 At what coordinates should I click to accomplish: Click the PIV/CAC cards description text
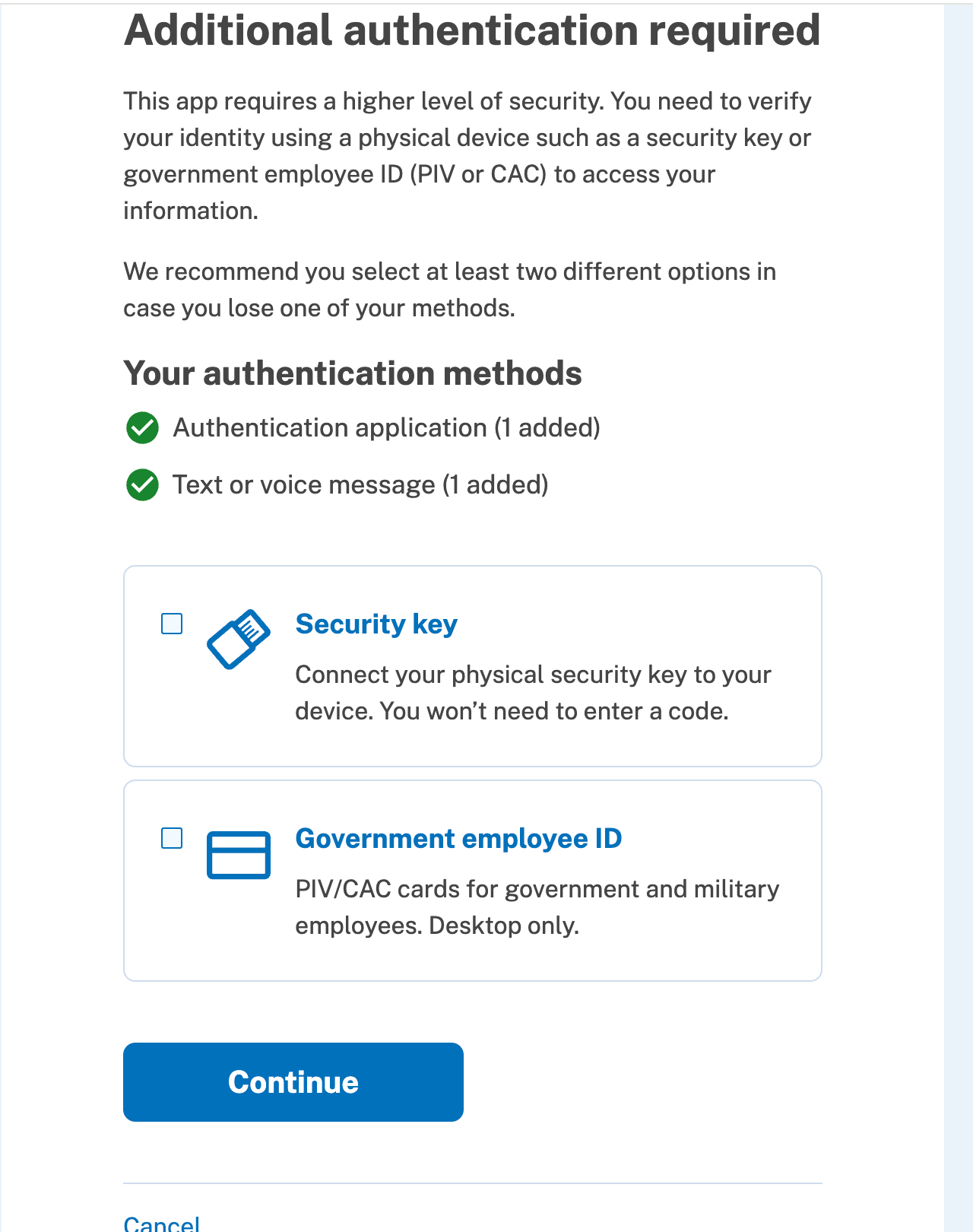[x=537, y=907]
